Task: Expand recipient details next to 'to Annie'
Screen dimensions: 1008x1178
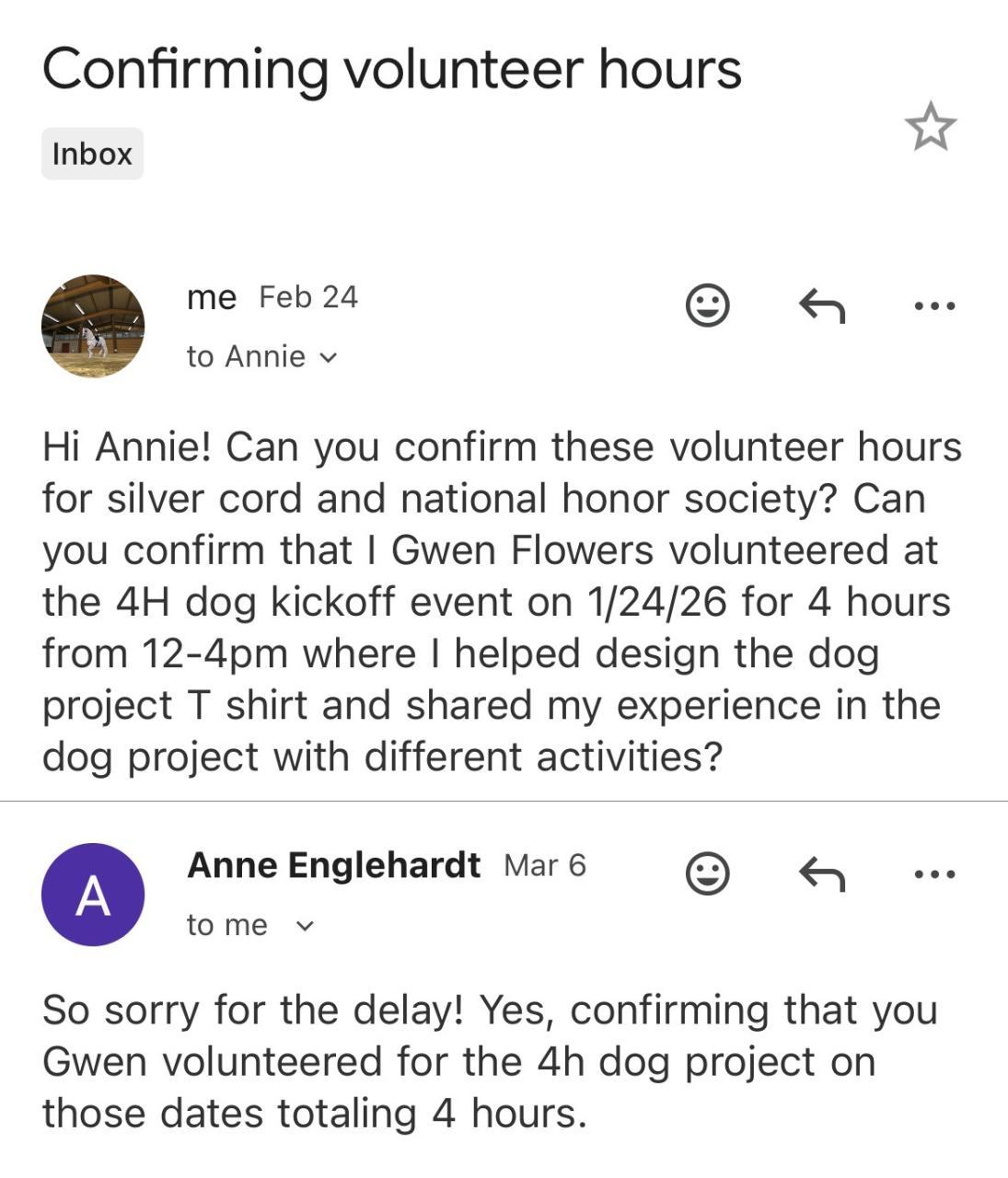Action: pos(328,357)
